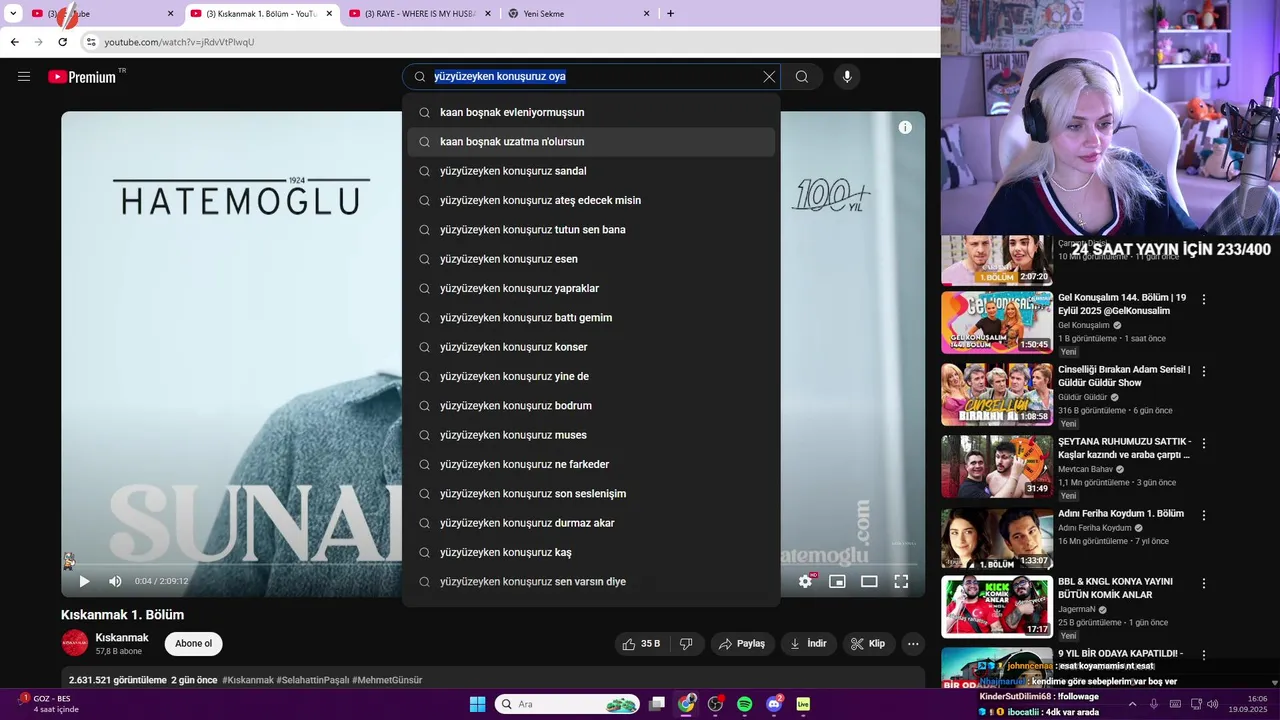Open video player settings gear
Viewport: 1280px width, 720px height.
pyautogui.click(x=805, y=581)
